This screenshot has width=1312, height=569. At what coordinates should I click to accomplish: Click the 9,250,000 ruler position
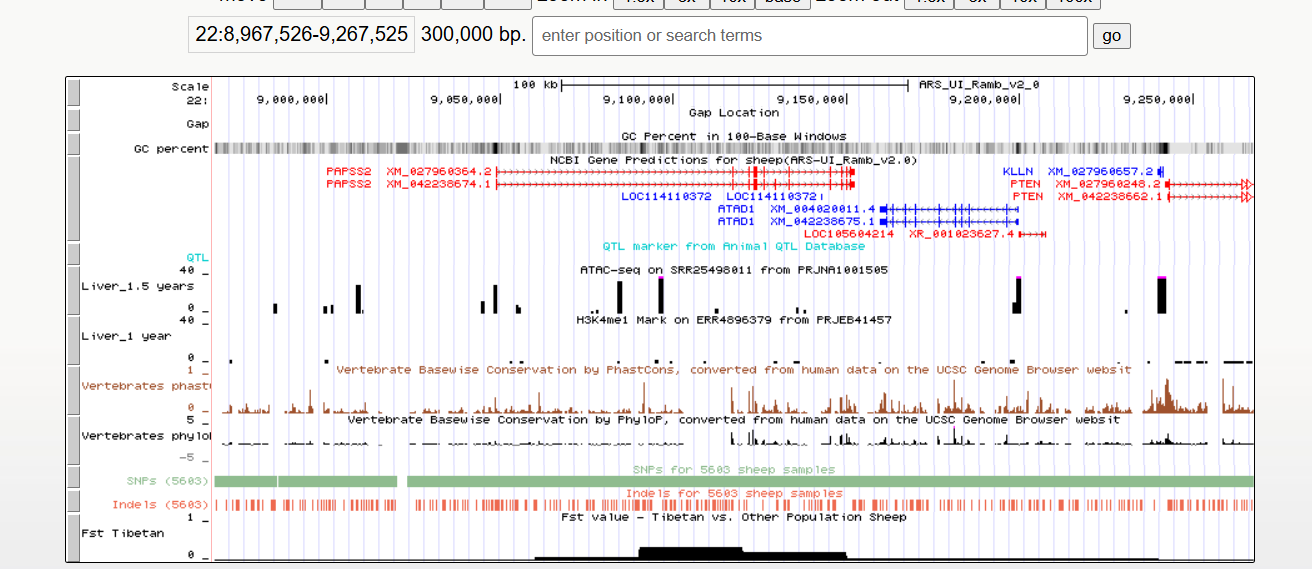[1157, 99]
